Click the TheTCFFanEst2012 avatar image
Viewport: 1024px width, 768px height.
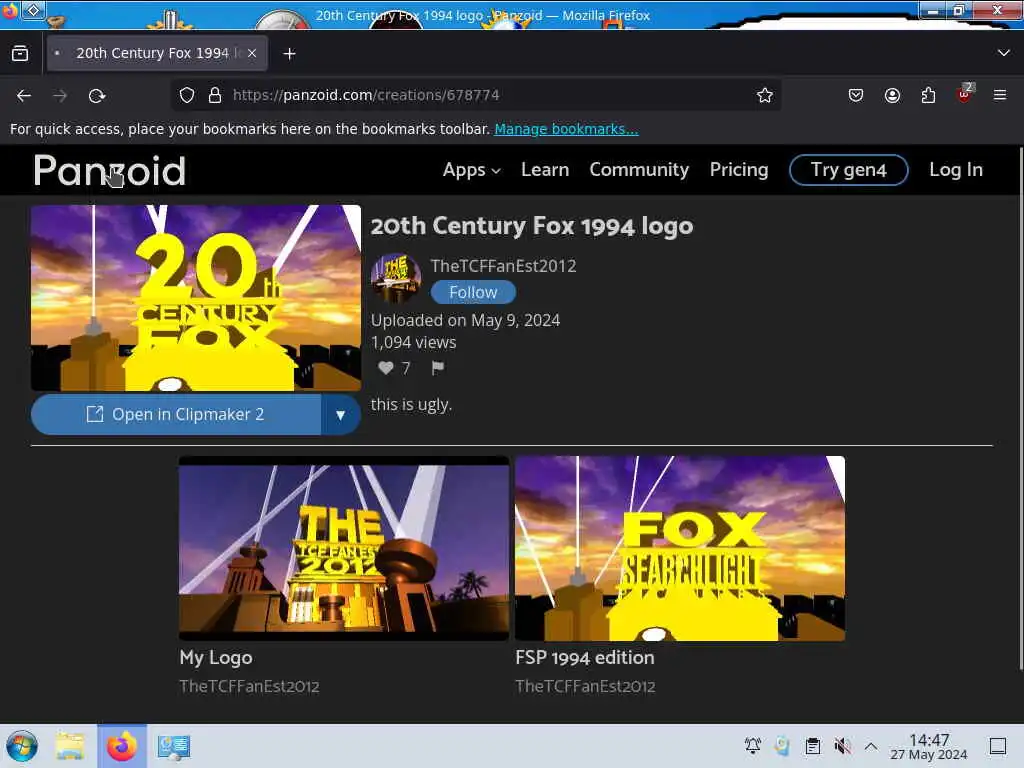pos(396,278)
